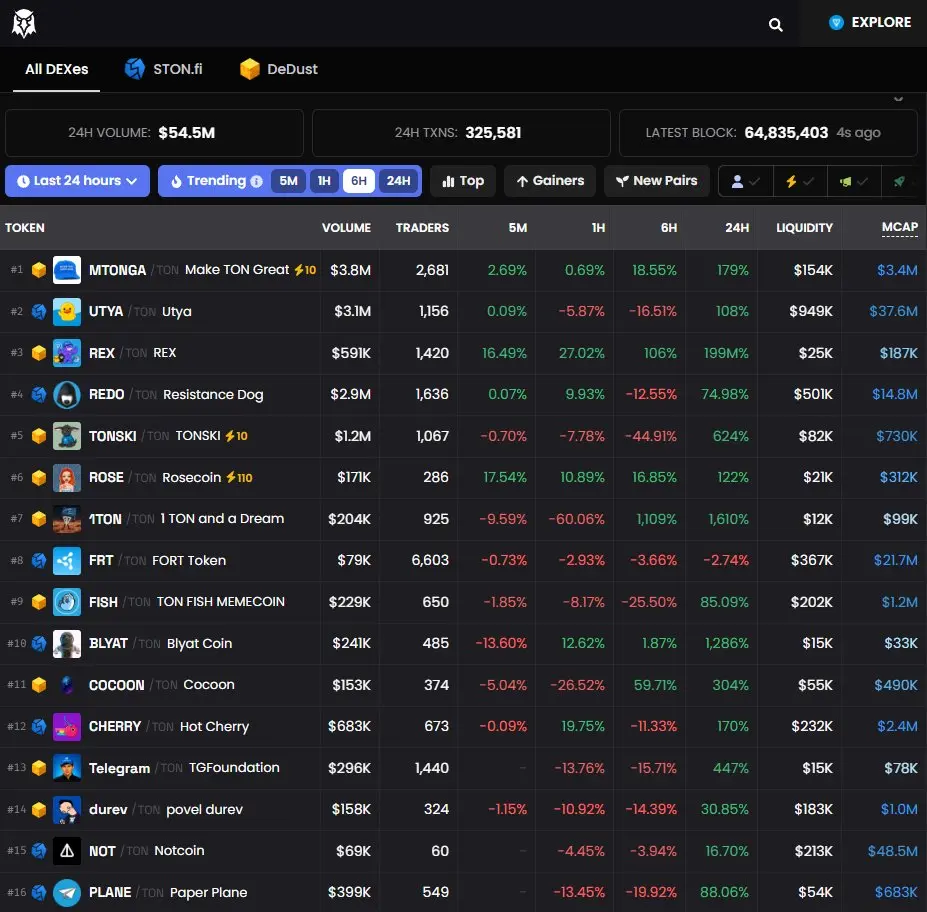927x912 pixels.
Task: Click the PLANE liquidity $54K
Action: [815, 892]
